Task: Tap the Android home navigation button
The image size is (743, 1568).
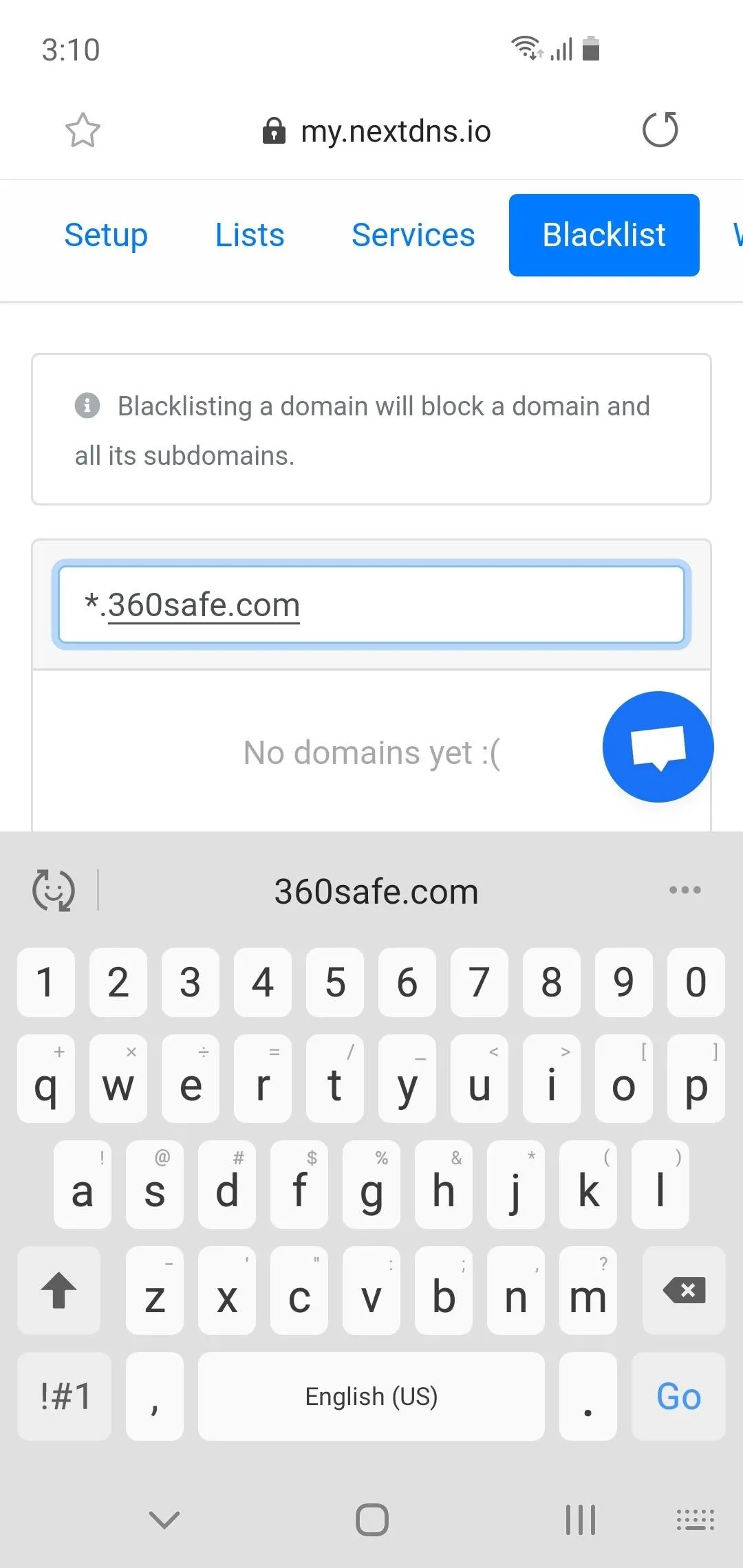Action: point(372,1519)
